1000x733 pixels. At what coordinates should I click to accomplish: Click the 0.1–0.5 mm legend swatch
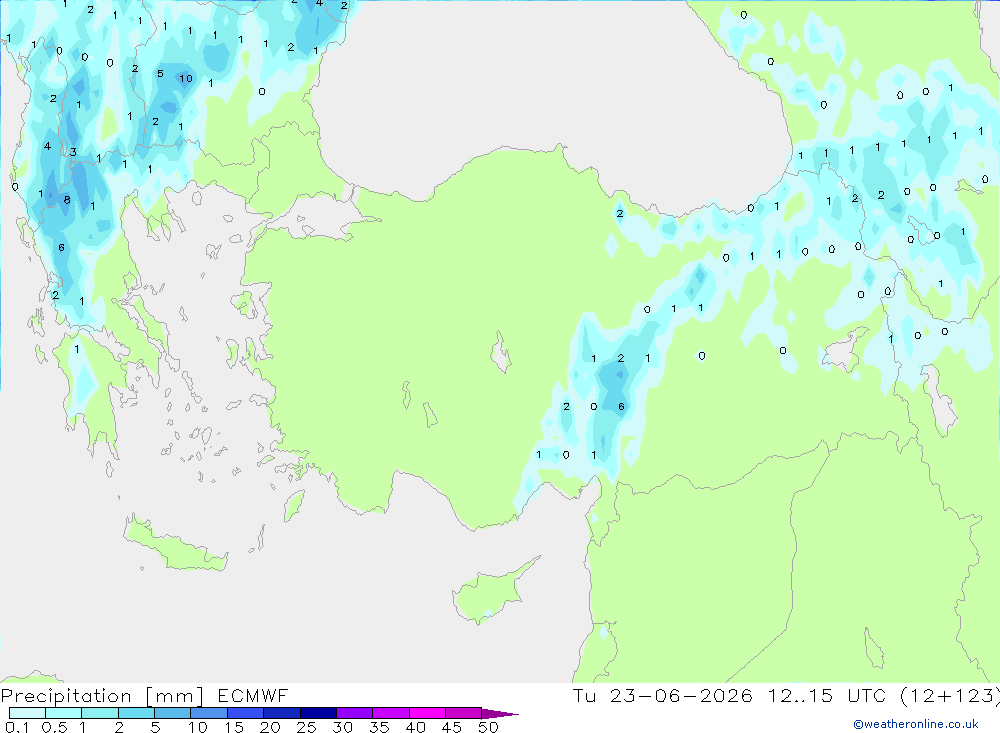27,713
